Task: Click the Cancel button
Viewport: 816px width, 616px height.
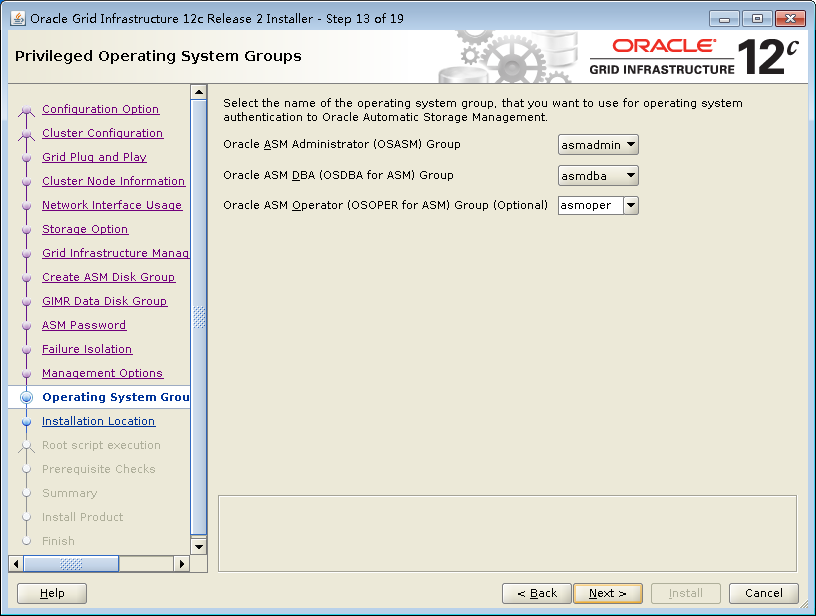Action: [763, 593]
